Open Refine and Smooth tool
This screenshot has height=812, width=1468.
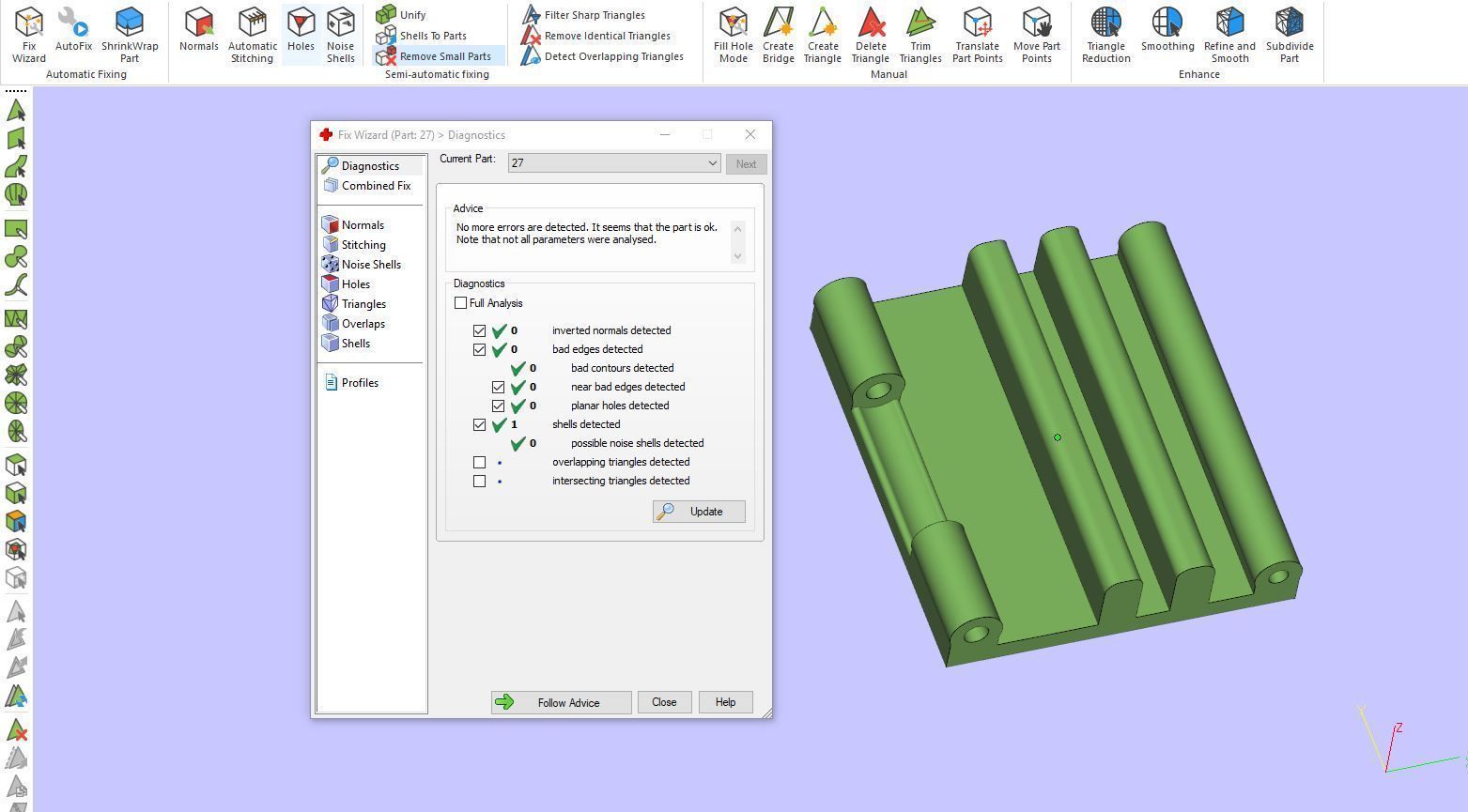(1229, 35)
